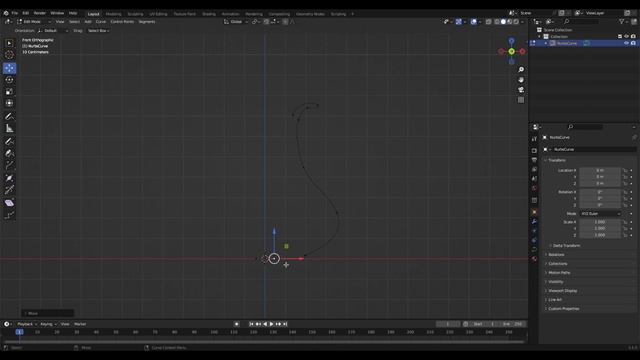
Task: Toggle NurbsCurve render camera icon in outliner
Action: (633, 43)
